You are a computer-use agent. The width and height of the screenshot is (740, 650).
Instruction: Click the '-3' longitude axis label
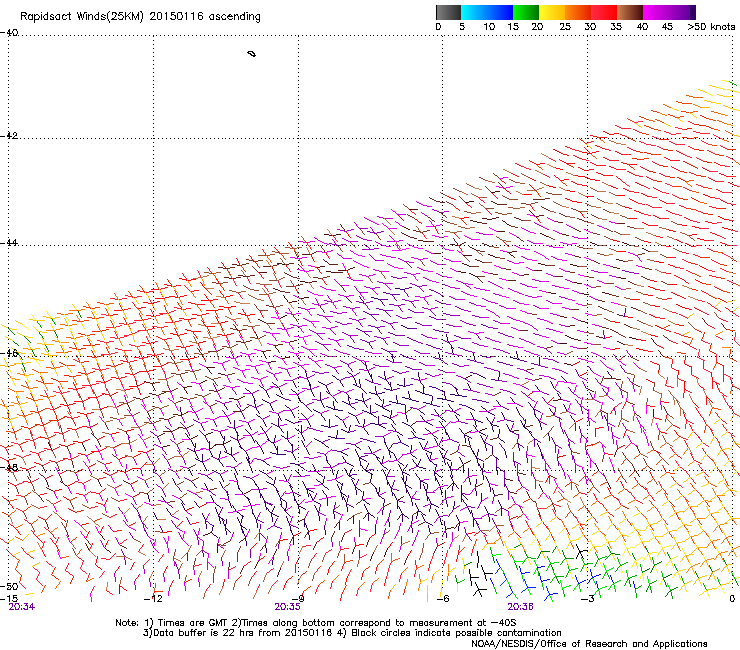(x=588, y=599)
